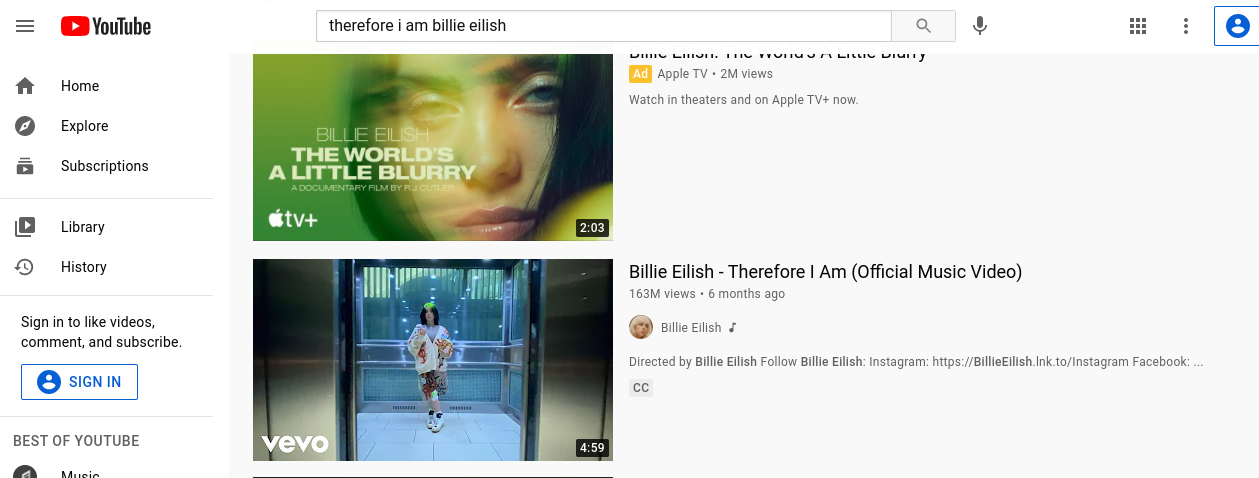
Task: Open the YouTube apps grid icon
Action: click(1137, 26)
